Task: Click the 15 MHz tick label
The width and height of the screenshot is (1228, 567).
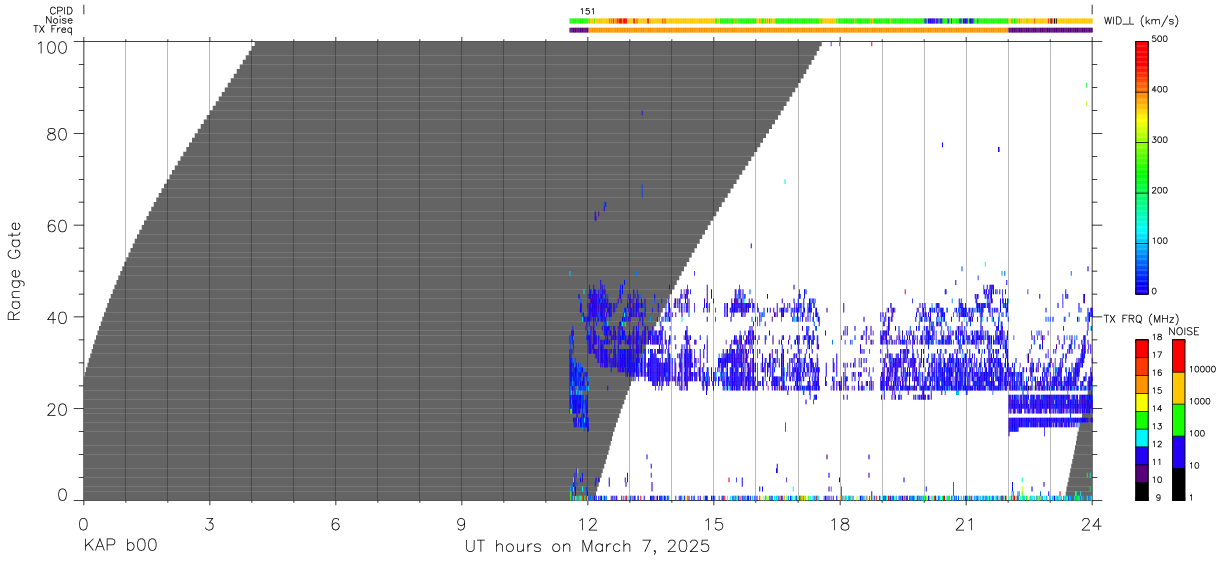Action: click(1156, 390)
